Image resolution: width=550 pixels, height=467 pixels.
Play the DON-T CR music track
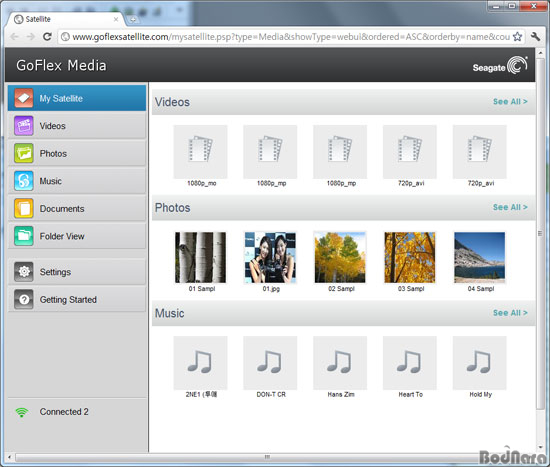(x=270, y=363)
